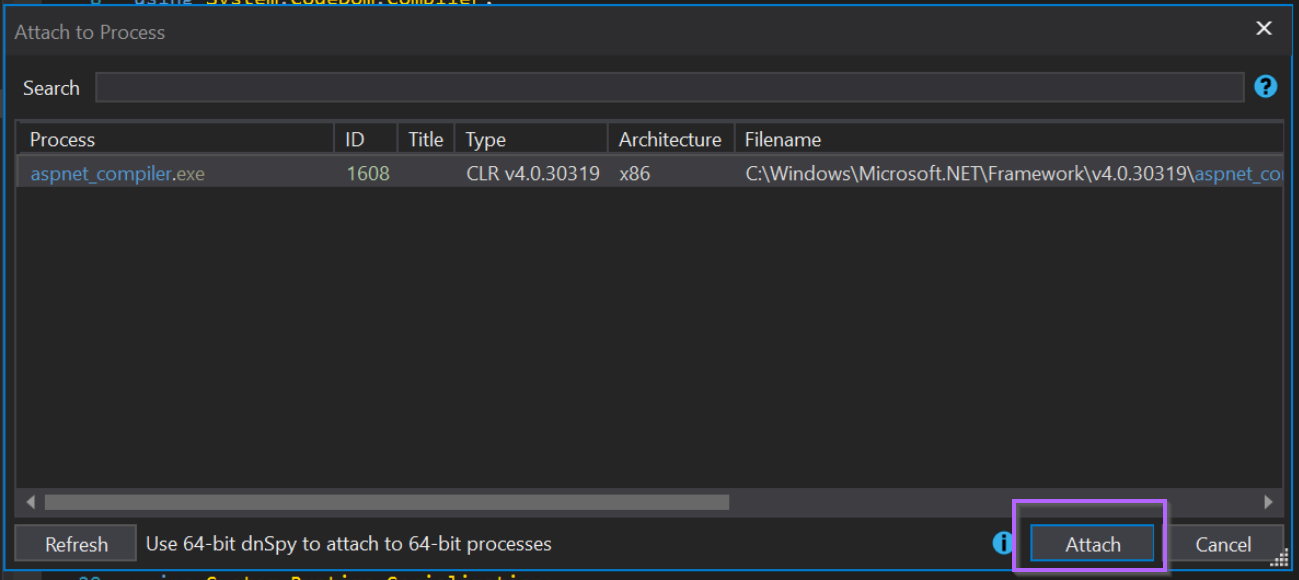Click the Filename column header
This screenshot has height=580, width=1299.
782,138
